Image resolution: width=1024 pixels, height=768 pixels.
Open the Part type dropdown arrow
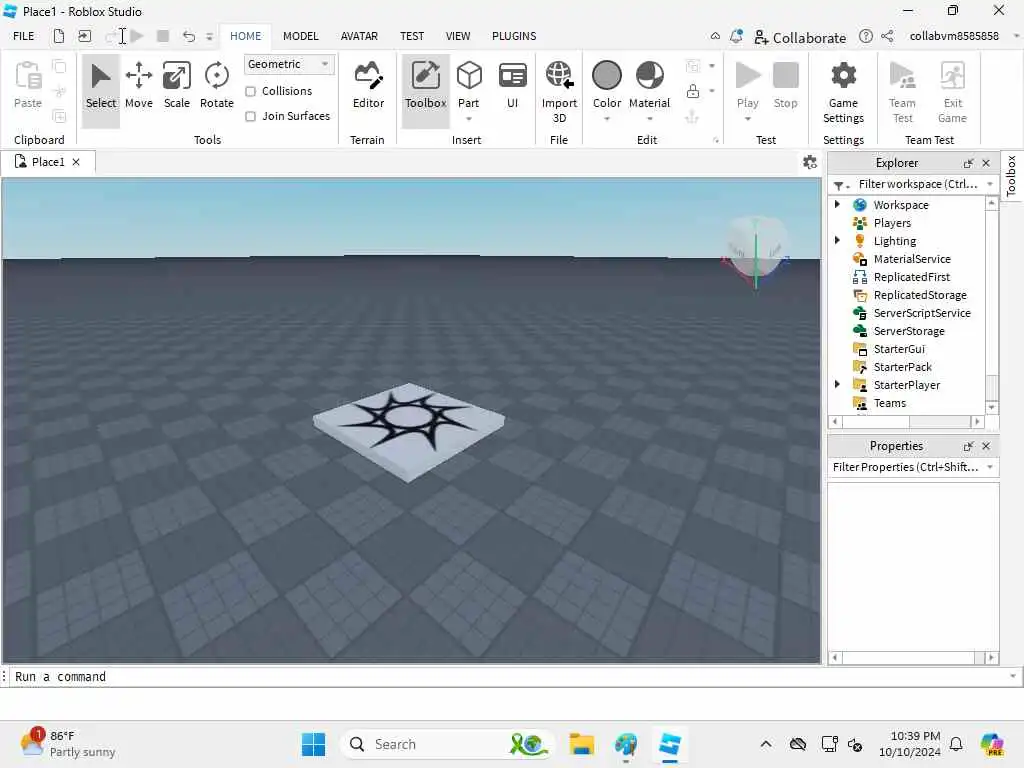click(469, 119)
